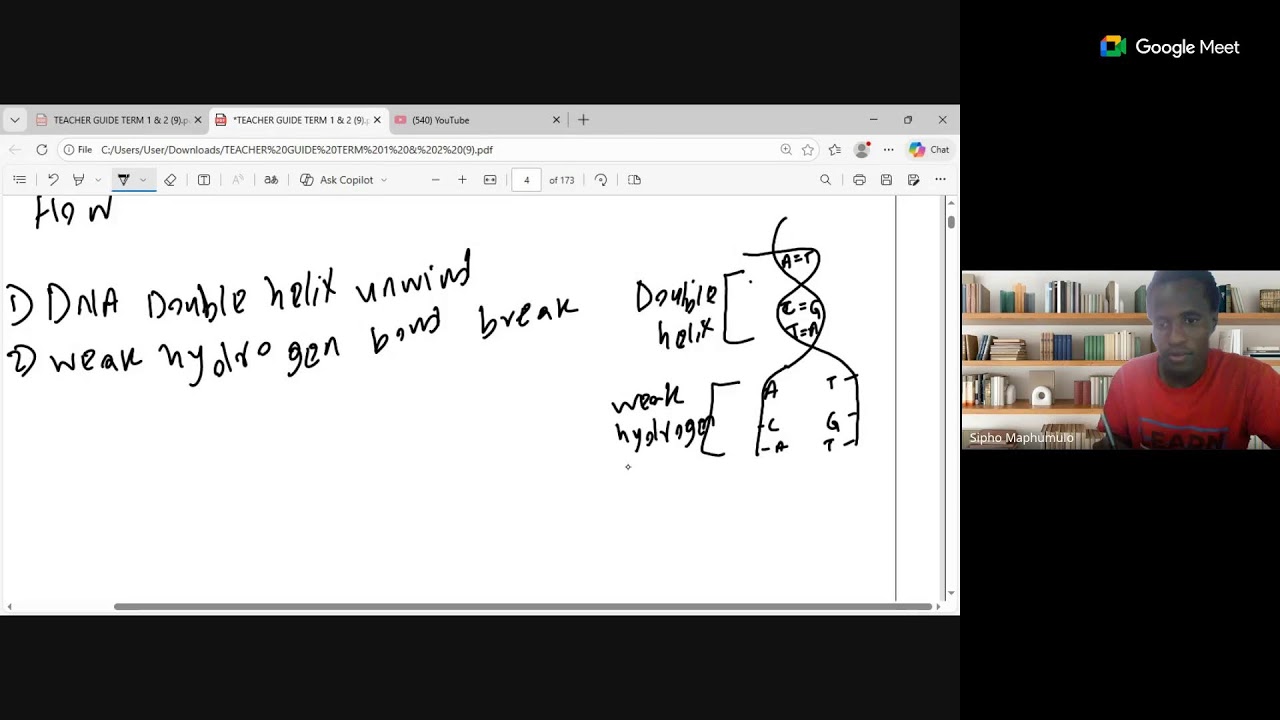The width and height of the screenshot is (1280, 720).
Task: Search within the PDF document
Action: point(825,180)
